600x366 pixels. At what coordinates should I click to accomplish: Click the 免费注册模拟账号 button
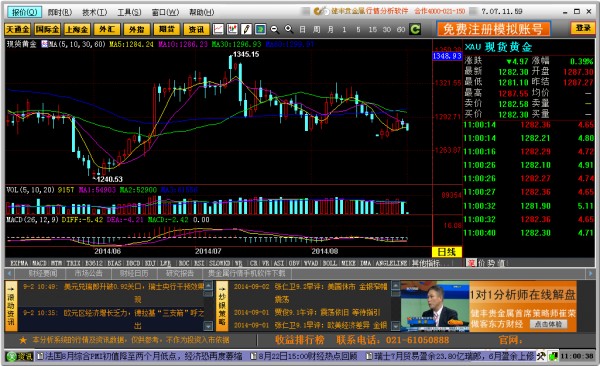click(493, 29)
